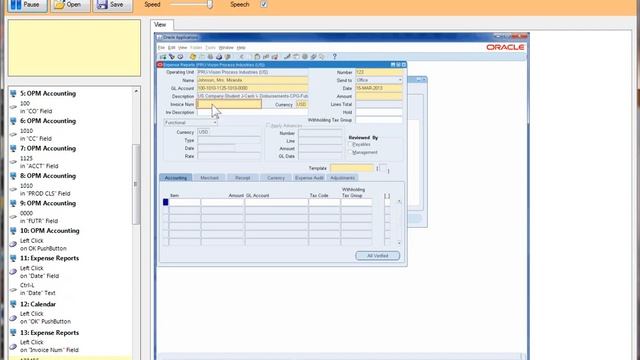Click the Speed slider handle
Image resolution: width=640 pixels, height=360 pixels.
point(210,4)
